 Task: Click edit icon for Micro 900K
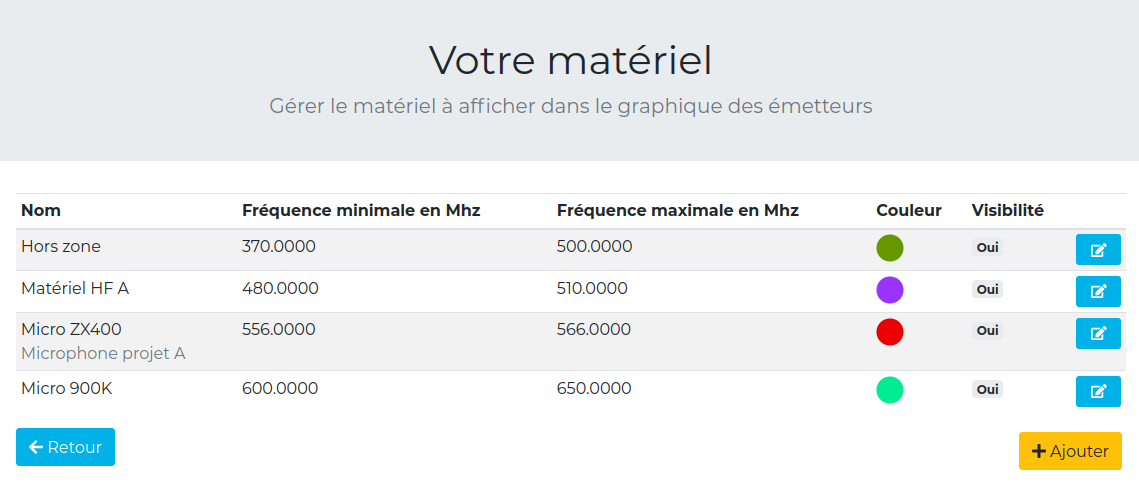1098,391
